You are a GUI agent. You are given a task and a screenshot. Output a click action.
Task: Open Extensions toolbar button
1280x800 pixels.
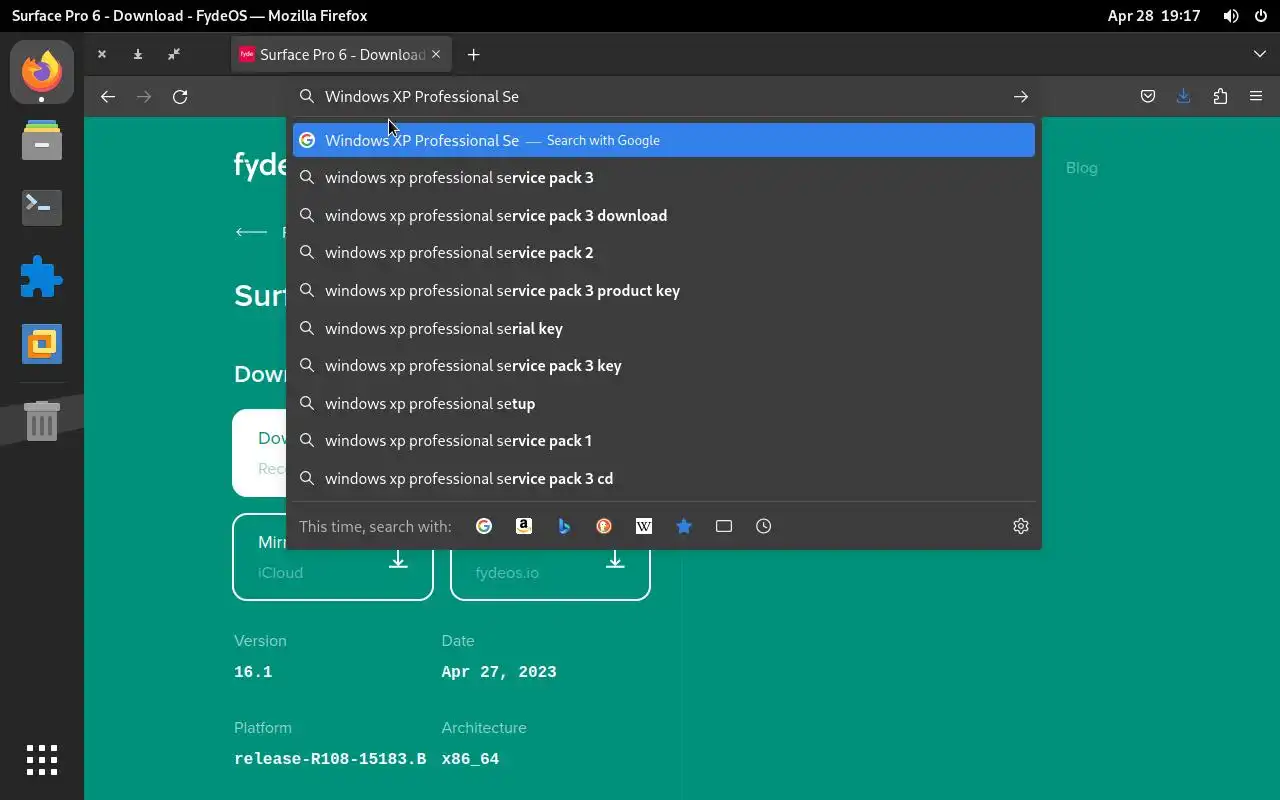[x=1220, y=97]
